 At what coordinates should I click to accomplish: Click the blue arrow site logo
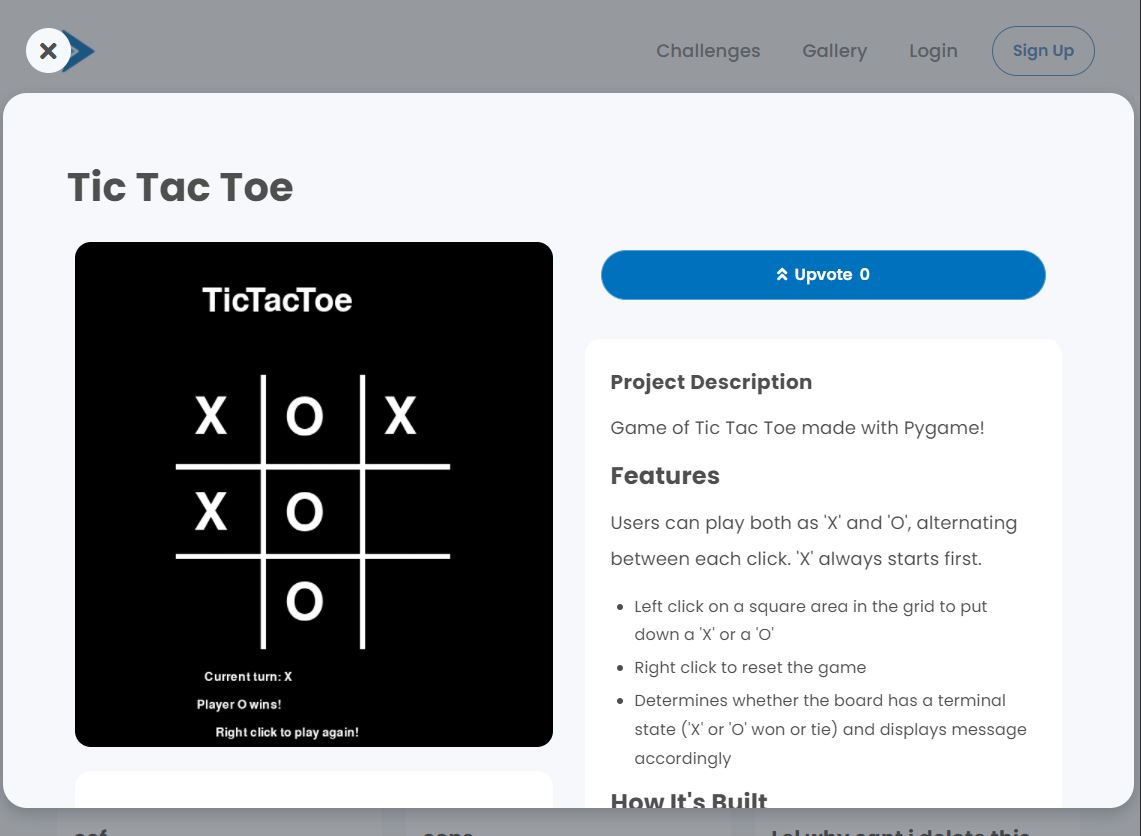[x=80, y=51]
